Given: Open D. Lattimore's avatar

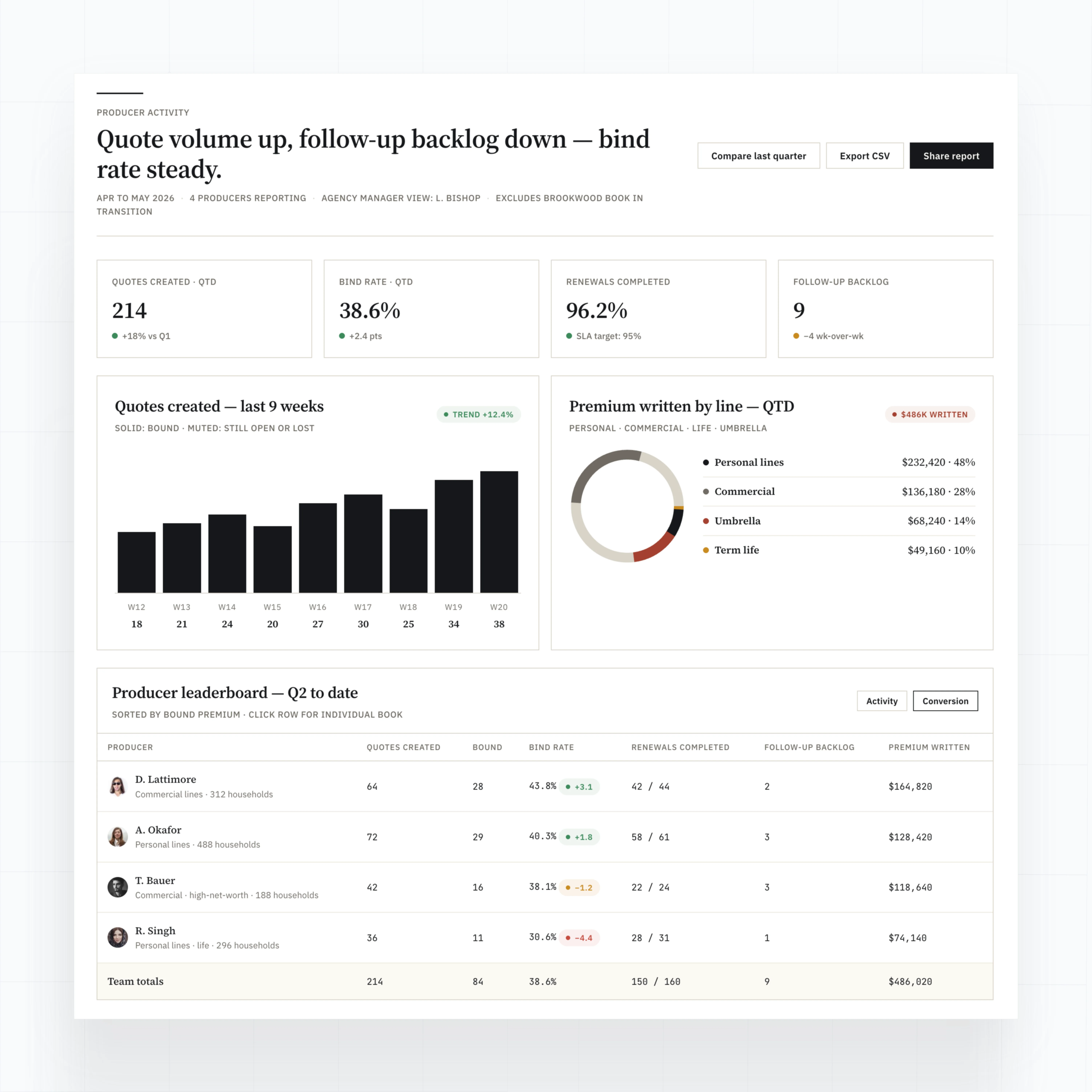Looking at the screenshot, I should (x=118, y=786).
